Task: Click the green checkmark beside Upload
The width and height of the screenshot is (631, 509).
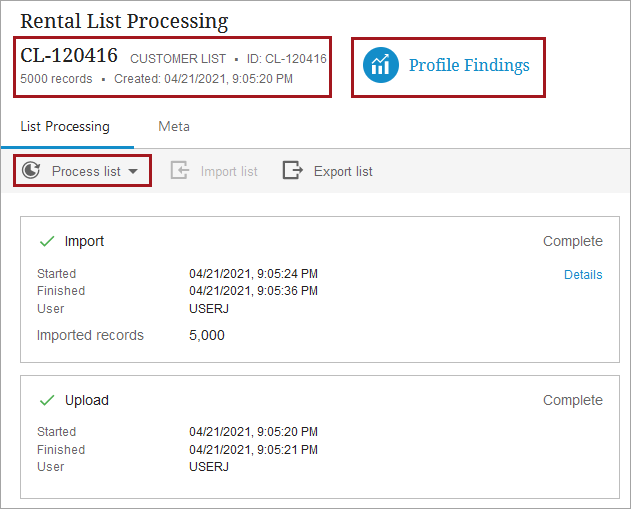Action: (46, 400)
